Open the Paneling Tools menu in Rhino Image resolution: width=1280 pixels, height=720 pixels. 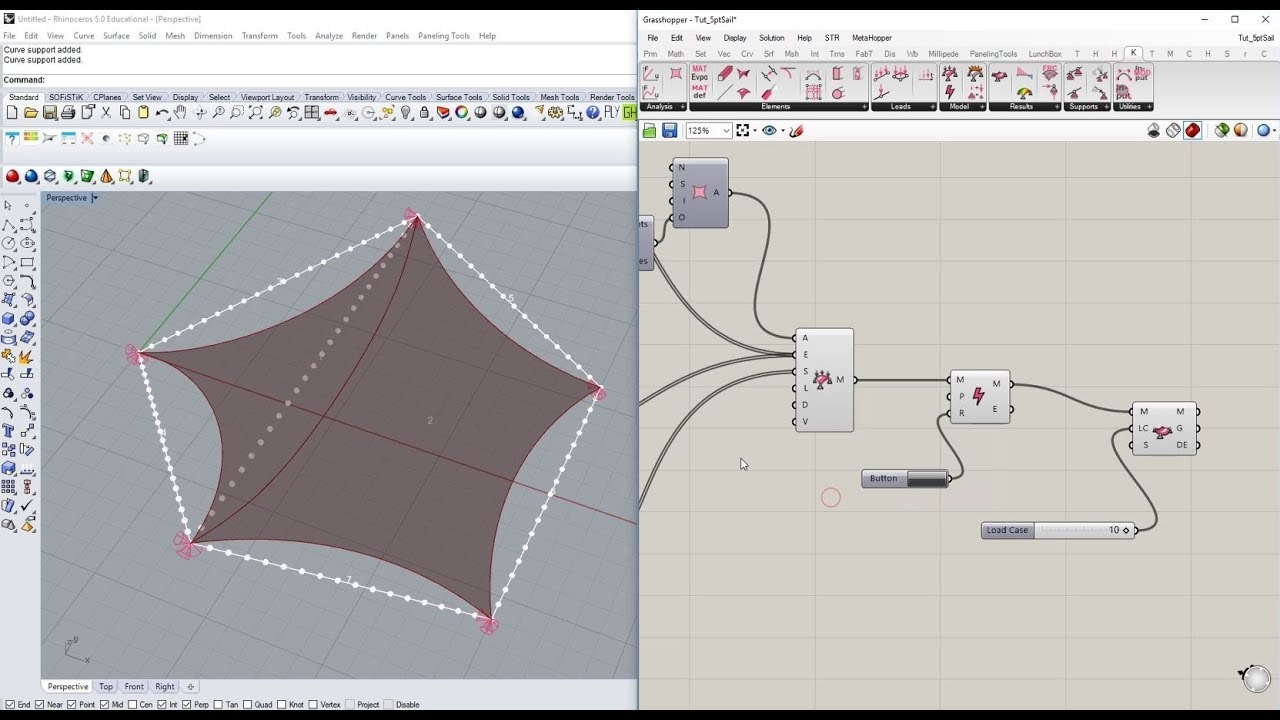coord(443,36)
